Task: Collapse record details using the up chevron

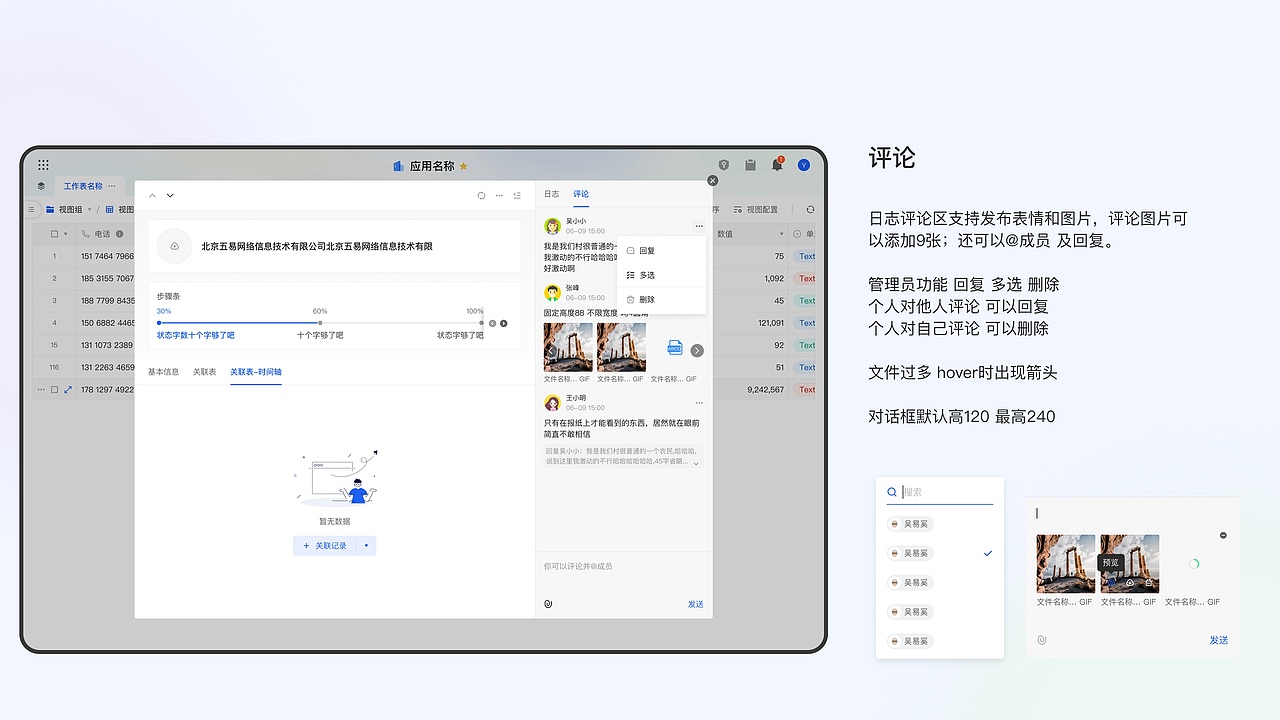Action: tap(152, 195)
